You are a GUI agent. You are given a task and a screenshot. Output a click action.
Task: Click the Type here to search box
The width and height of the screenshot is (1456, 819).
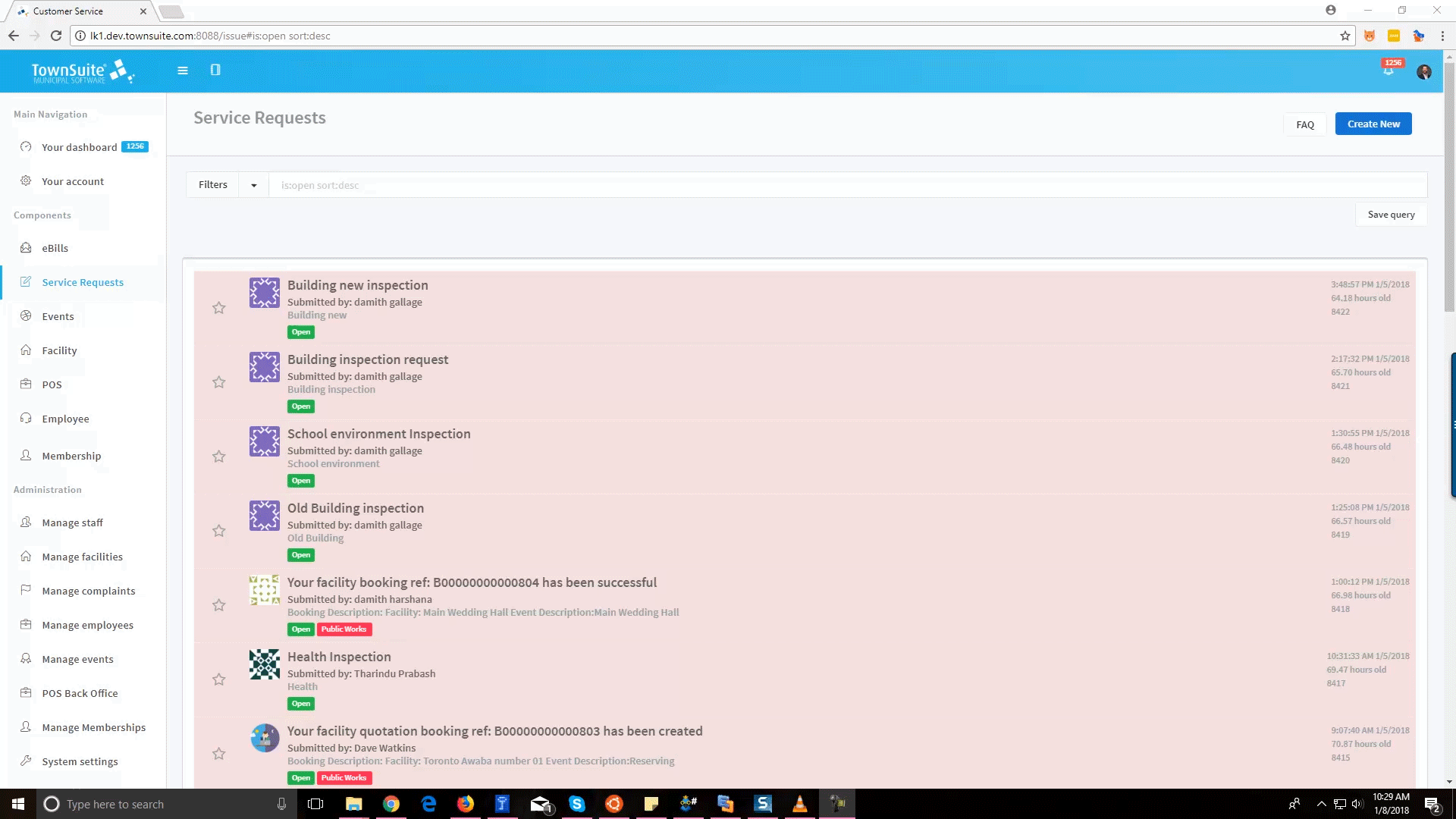click(167, 804)
